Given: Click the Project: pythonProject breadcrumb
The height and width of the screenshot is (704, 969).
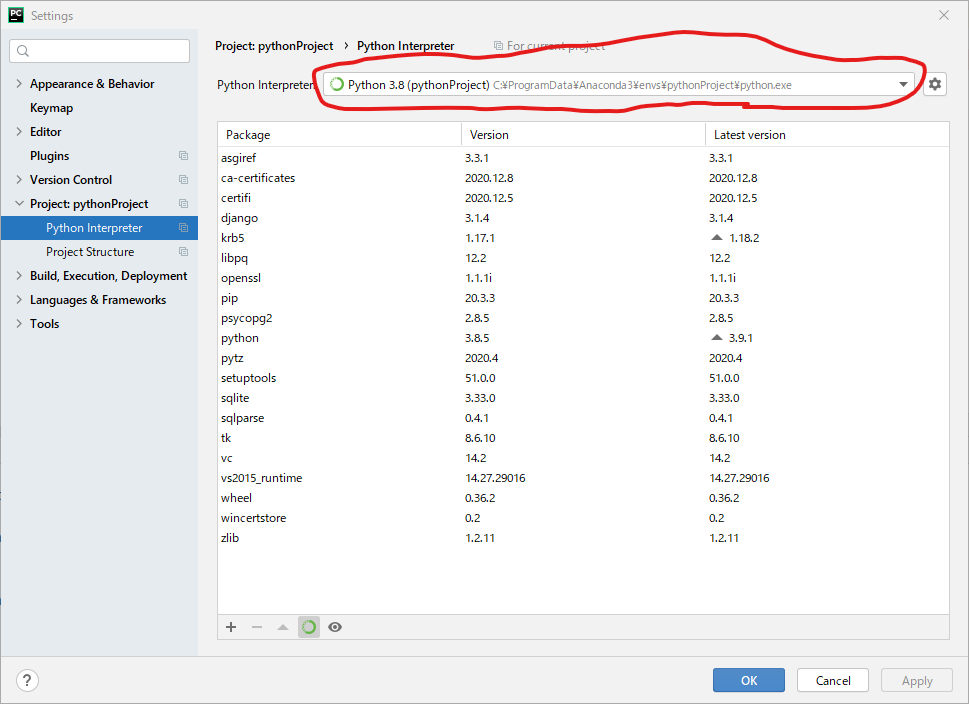Looking at the screenshot, I should pyautogui.click(x=274, y=46).
